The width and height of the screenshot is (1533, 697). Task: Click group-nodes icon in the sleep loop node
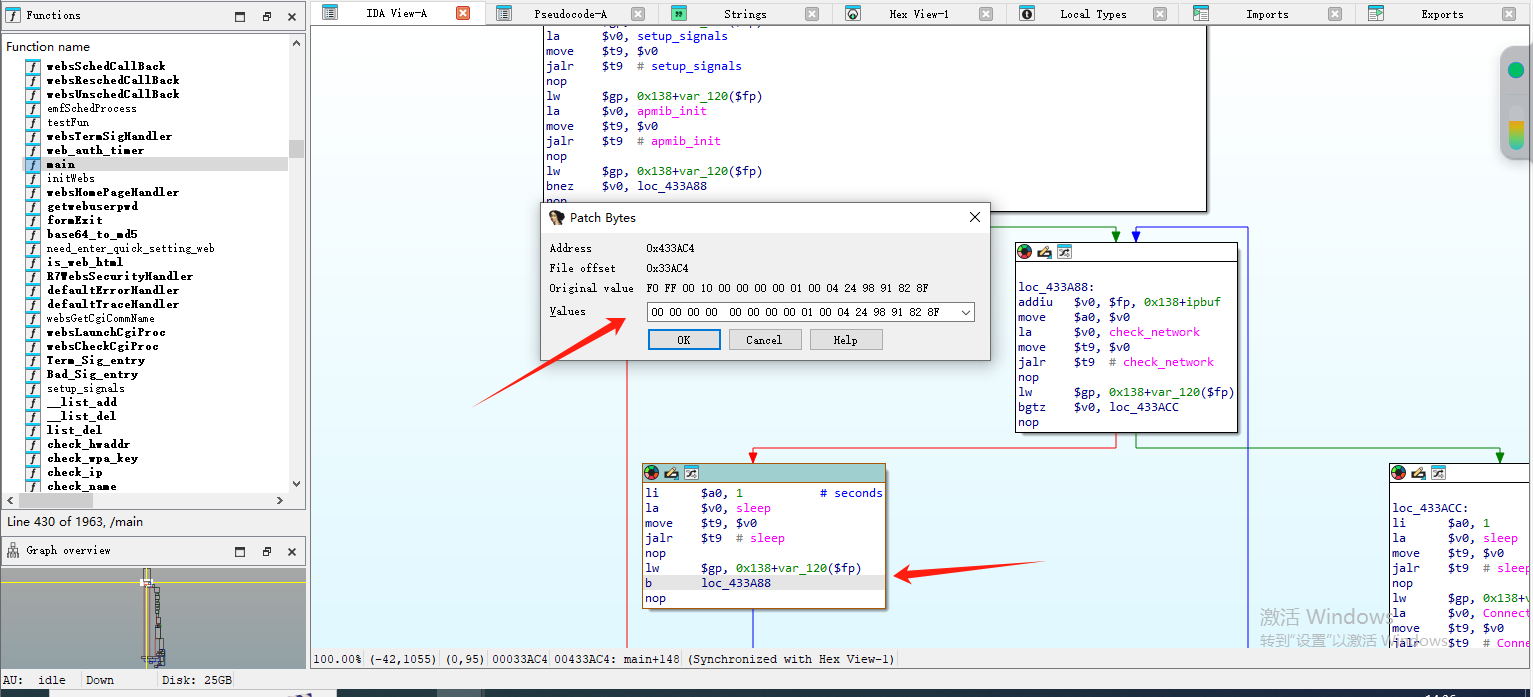tap(690, 473)
